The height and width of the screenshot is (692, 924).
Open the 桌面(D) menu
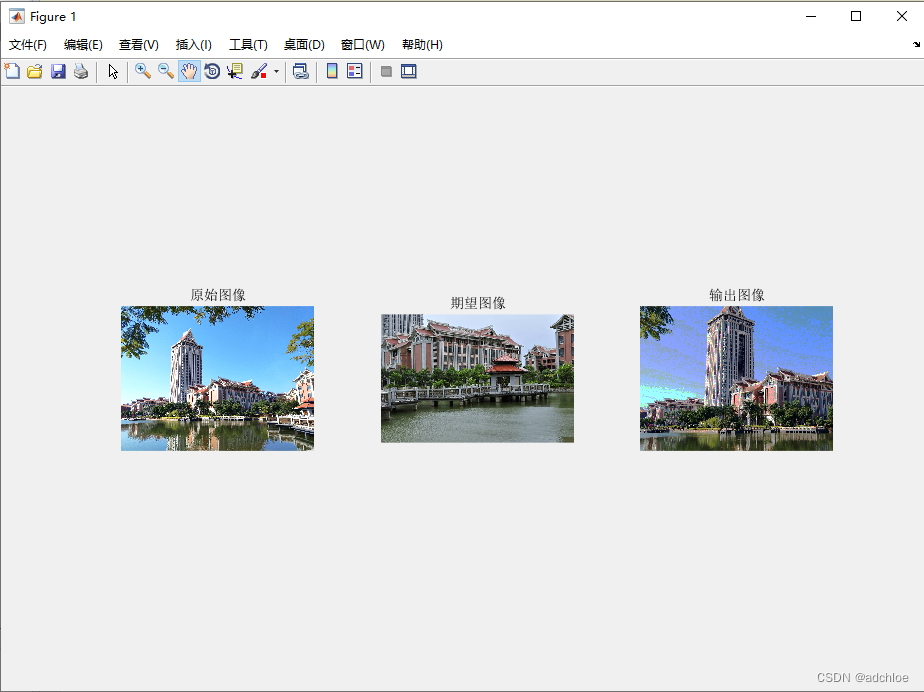tap(304, 45)
